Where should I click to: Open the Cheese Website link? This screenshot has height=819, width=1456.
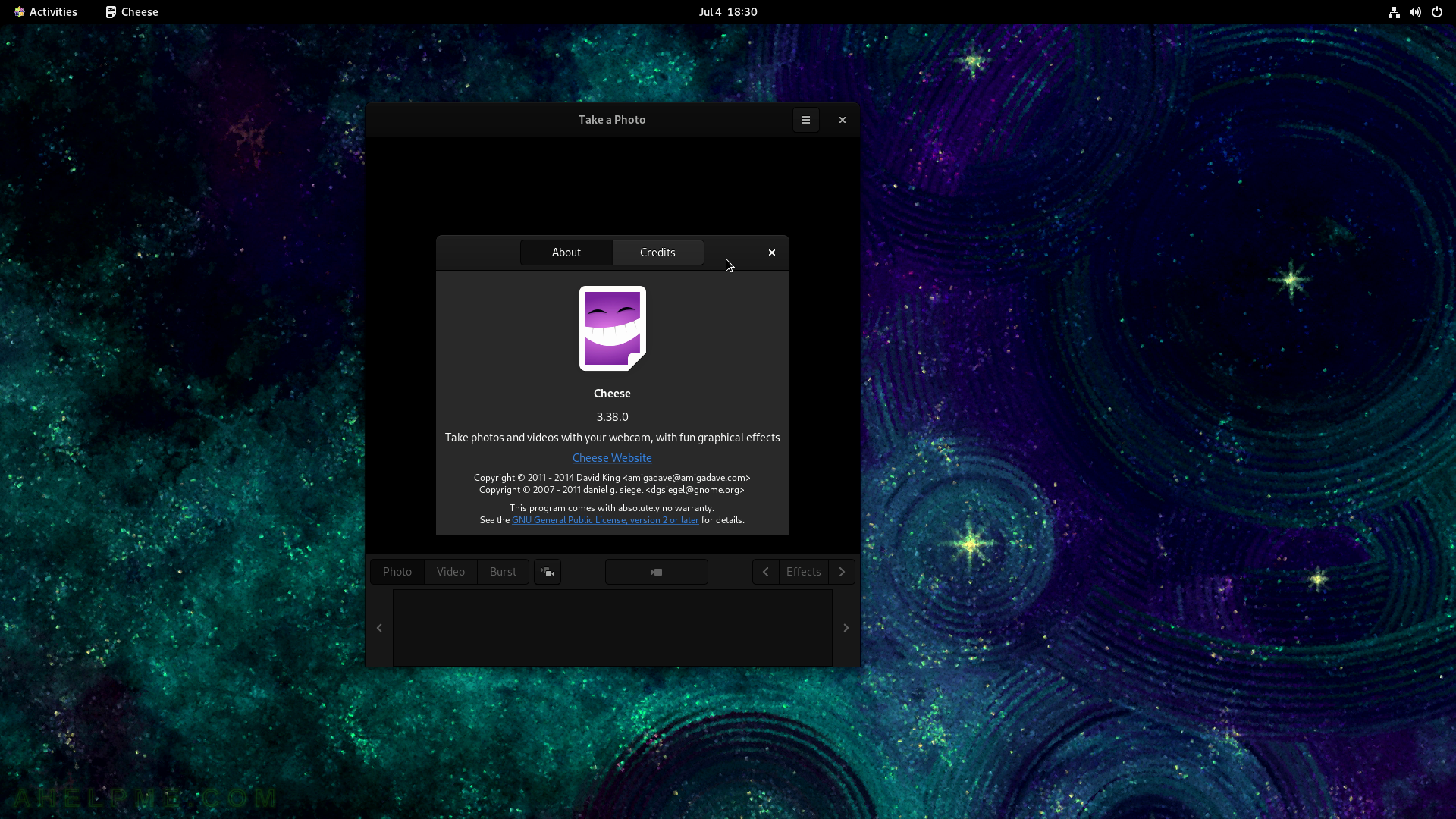(612, 458)
